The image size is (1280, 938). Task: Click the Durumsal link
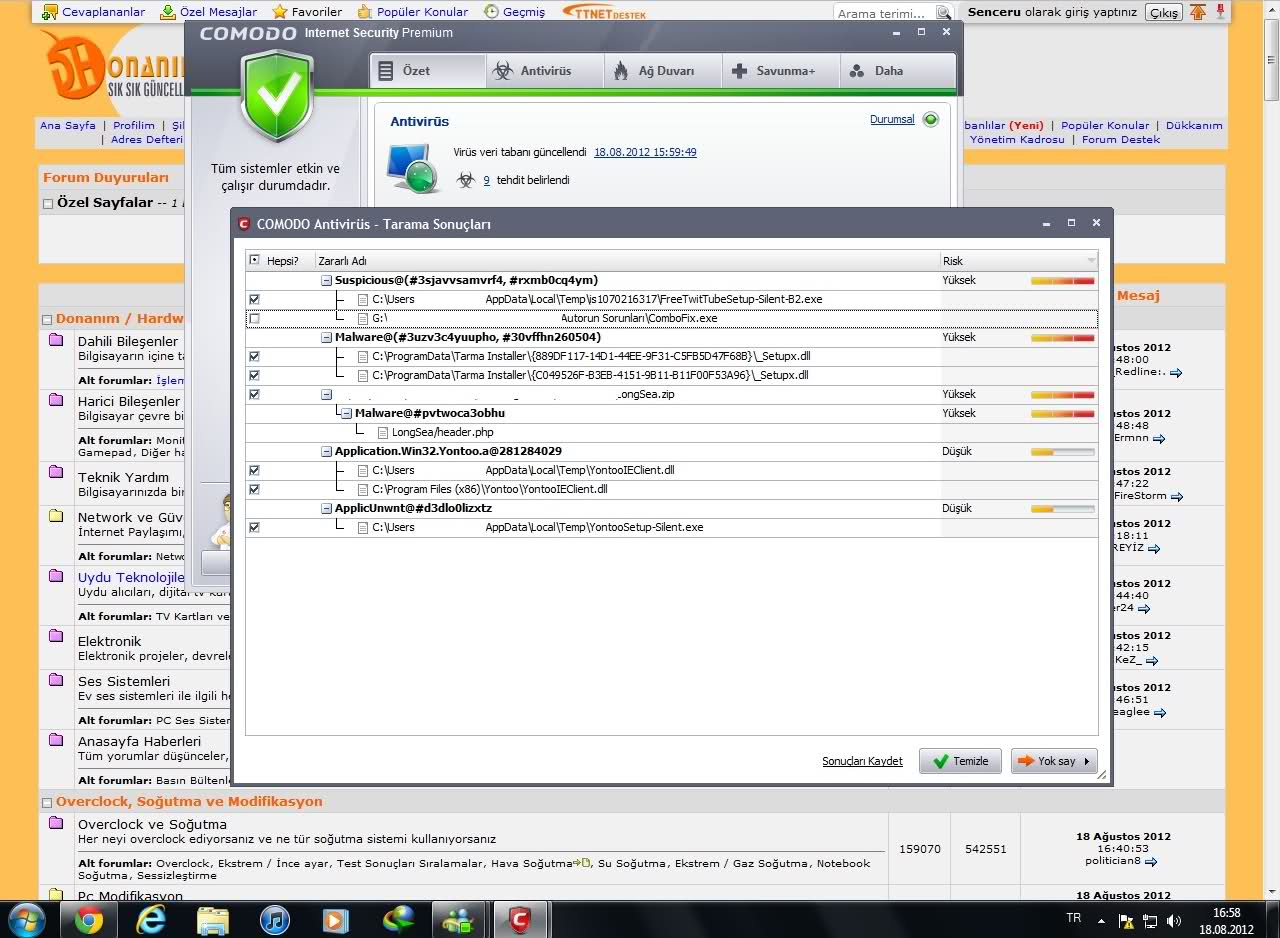point(892,119)
